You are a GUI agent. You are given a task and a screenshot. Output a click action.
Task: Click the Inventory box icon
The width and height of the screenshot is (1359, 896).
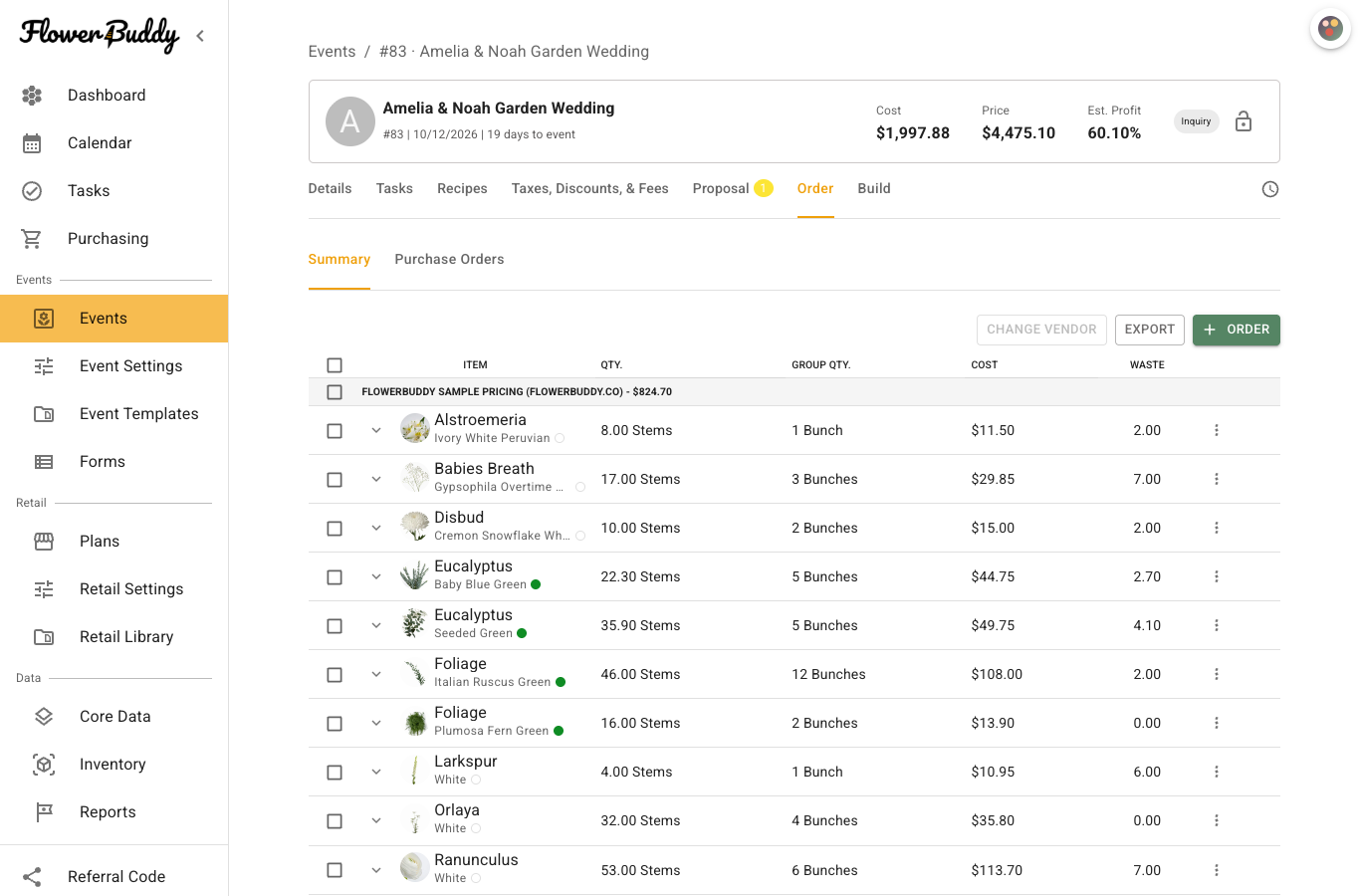point(44,765)
